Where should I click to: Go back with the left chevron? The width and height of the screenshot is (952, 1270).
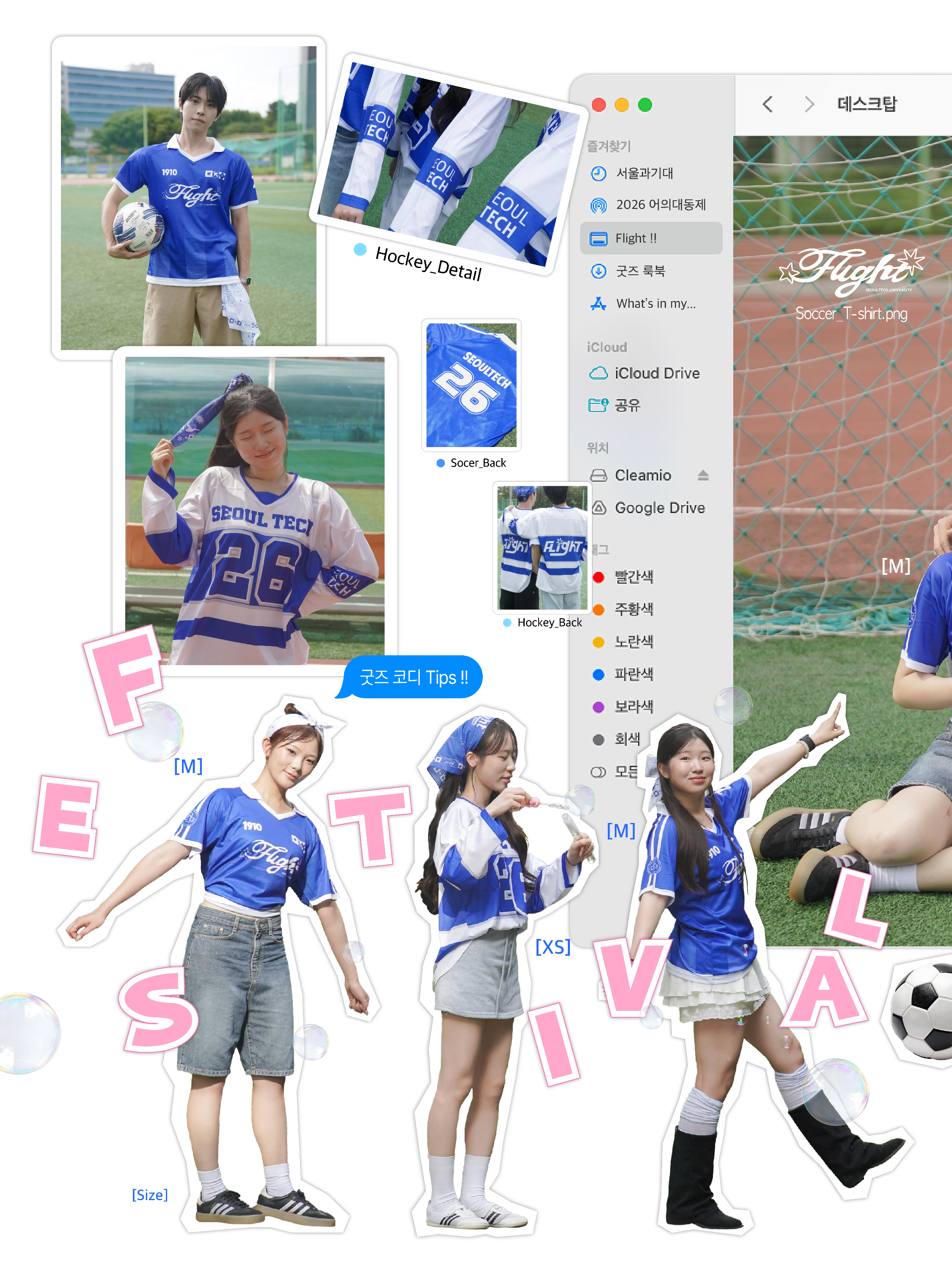[768, 104]
